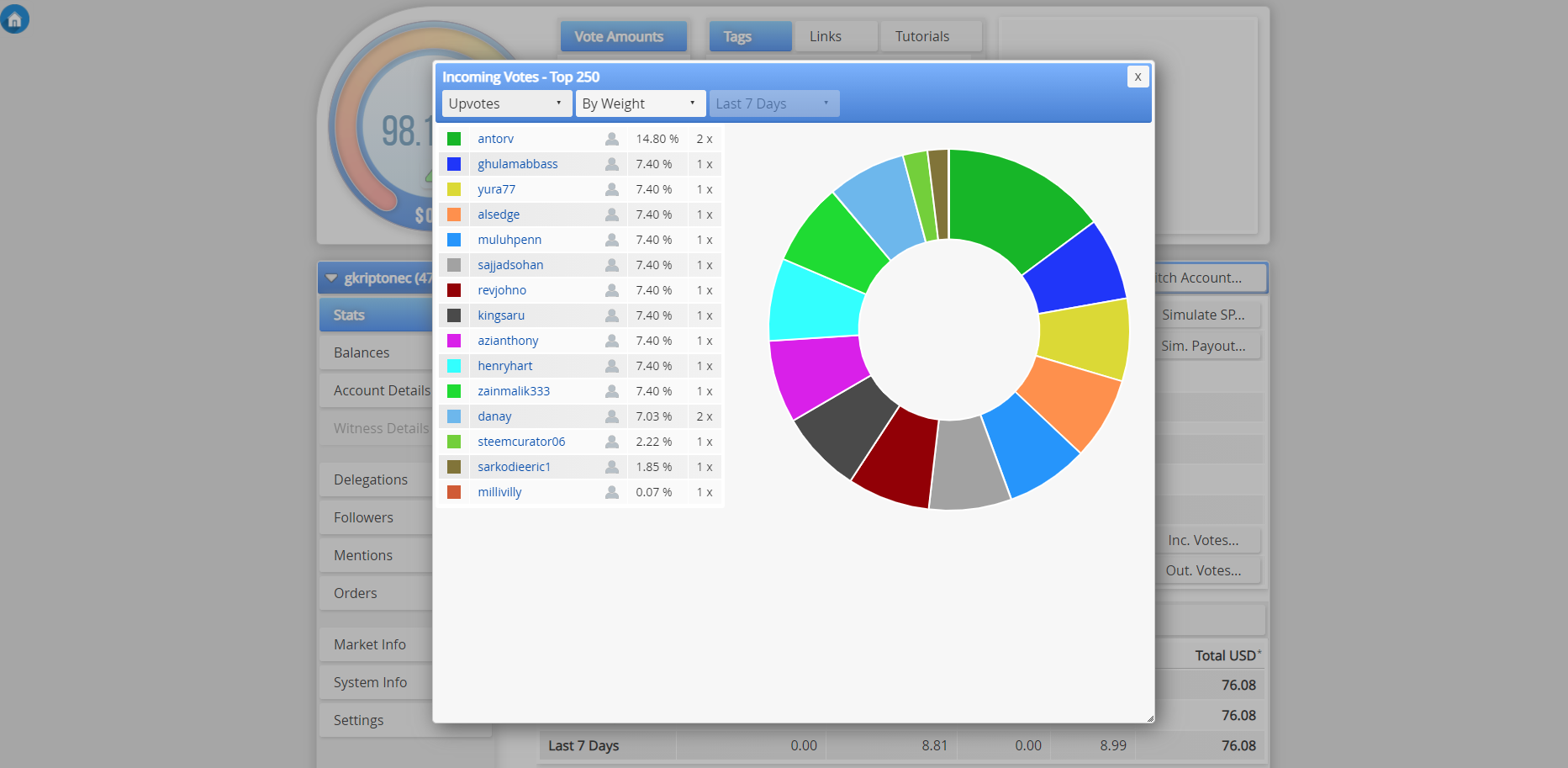Click the user icon beside kingsaru
This screenshot has height=768, width=1568.
coord(612,315)
